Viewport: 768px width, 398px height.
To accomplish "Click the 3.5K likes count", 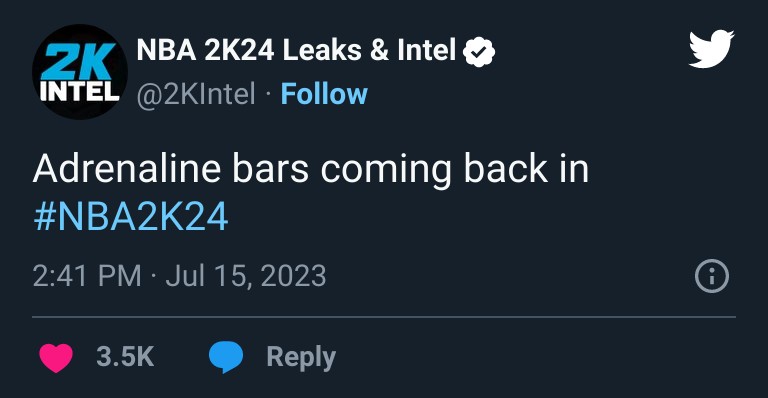I will coord(125,356).
